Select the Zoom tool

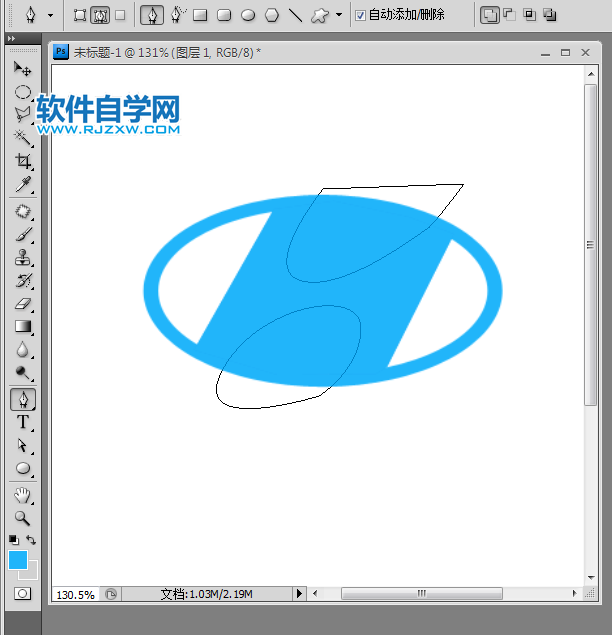click(23, 518)
